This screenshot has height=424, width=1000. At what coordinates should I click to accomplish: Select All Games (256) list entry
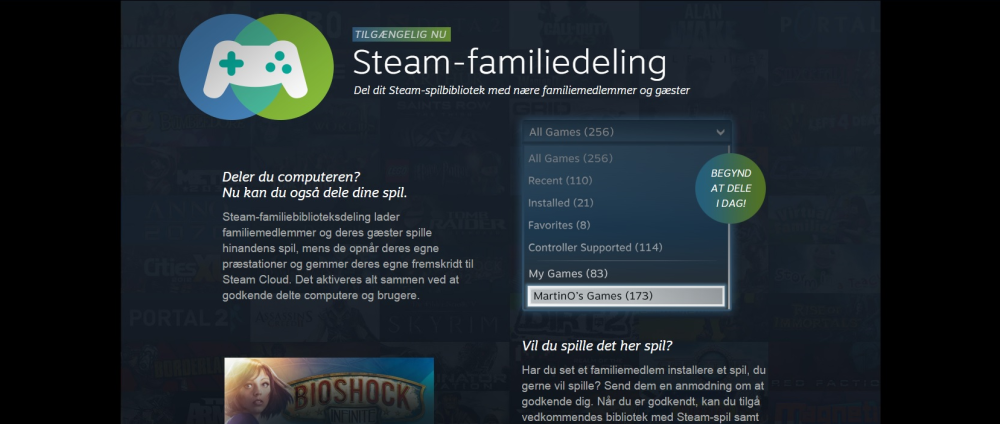571,158
